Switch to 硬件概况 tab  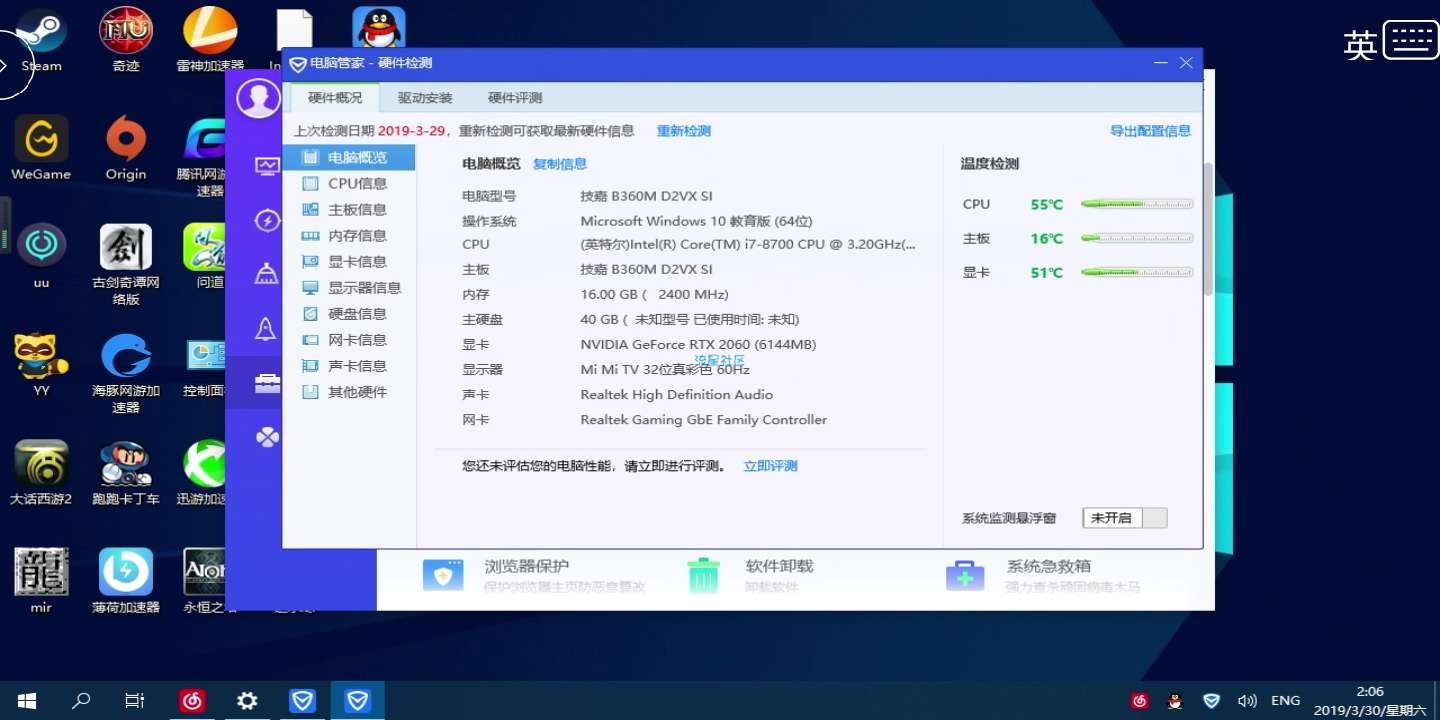click(x=335, y=98)
